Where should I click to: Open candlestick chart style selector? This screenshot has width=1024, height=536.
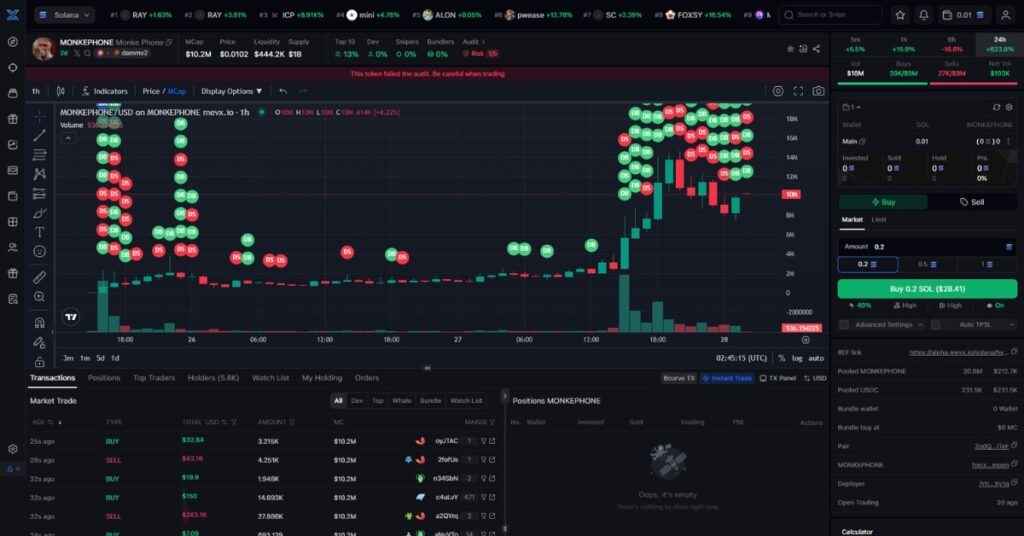point(61,91)
